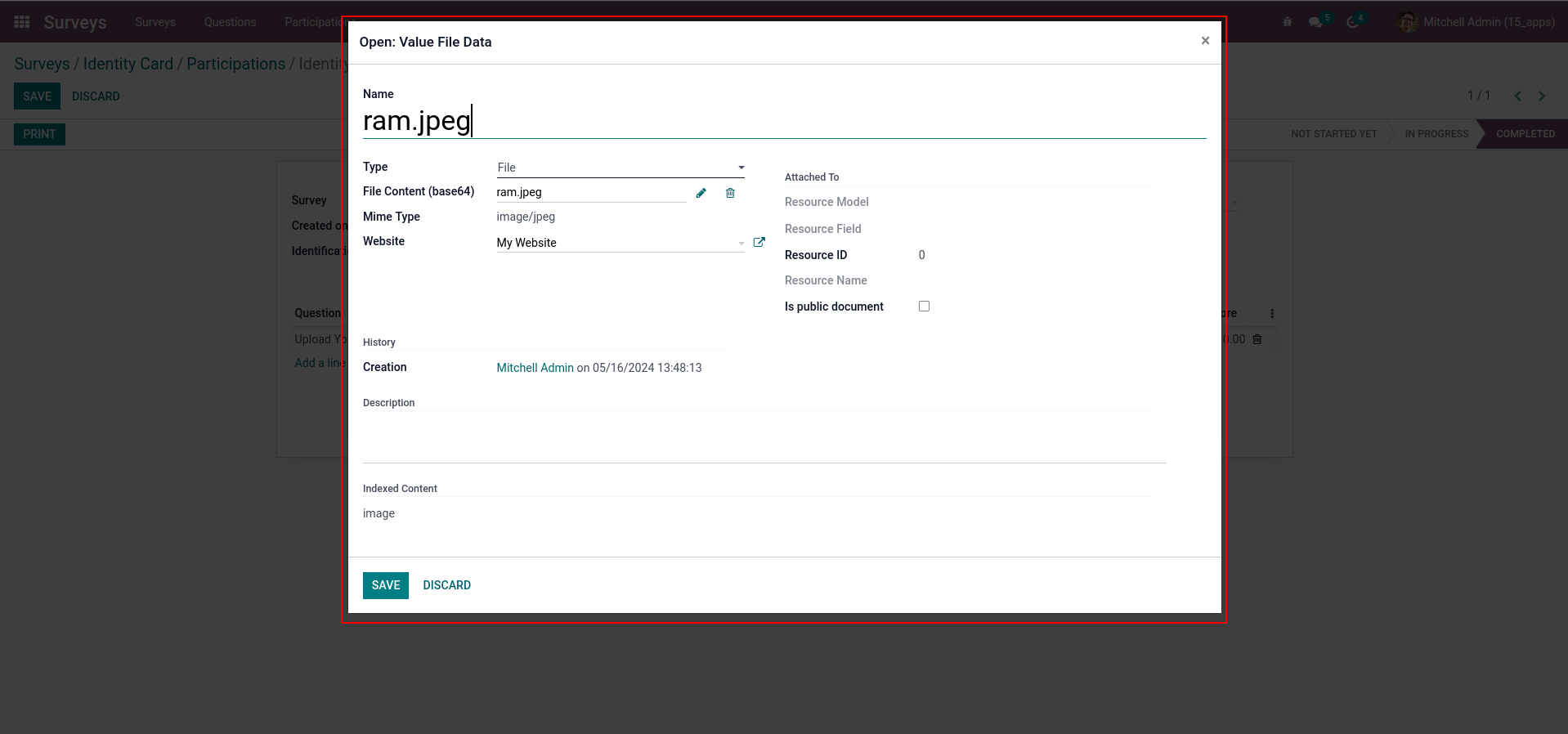Click the image/jpeg mime type value
1568x734 pixels.
pos(526,217)
